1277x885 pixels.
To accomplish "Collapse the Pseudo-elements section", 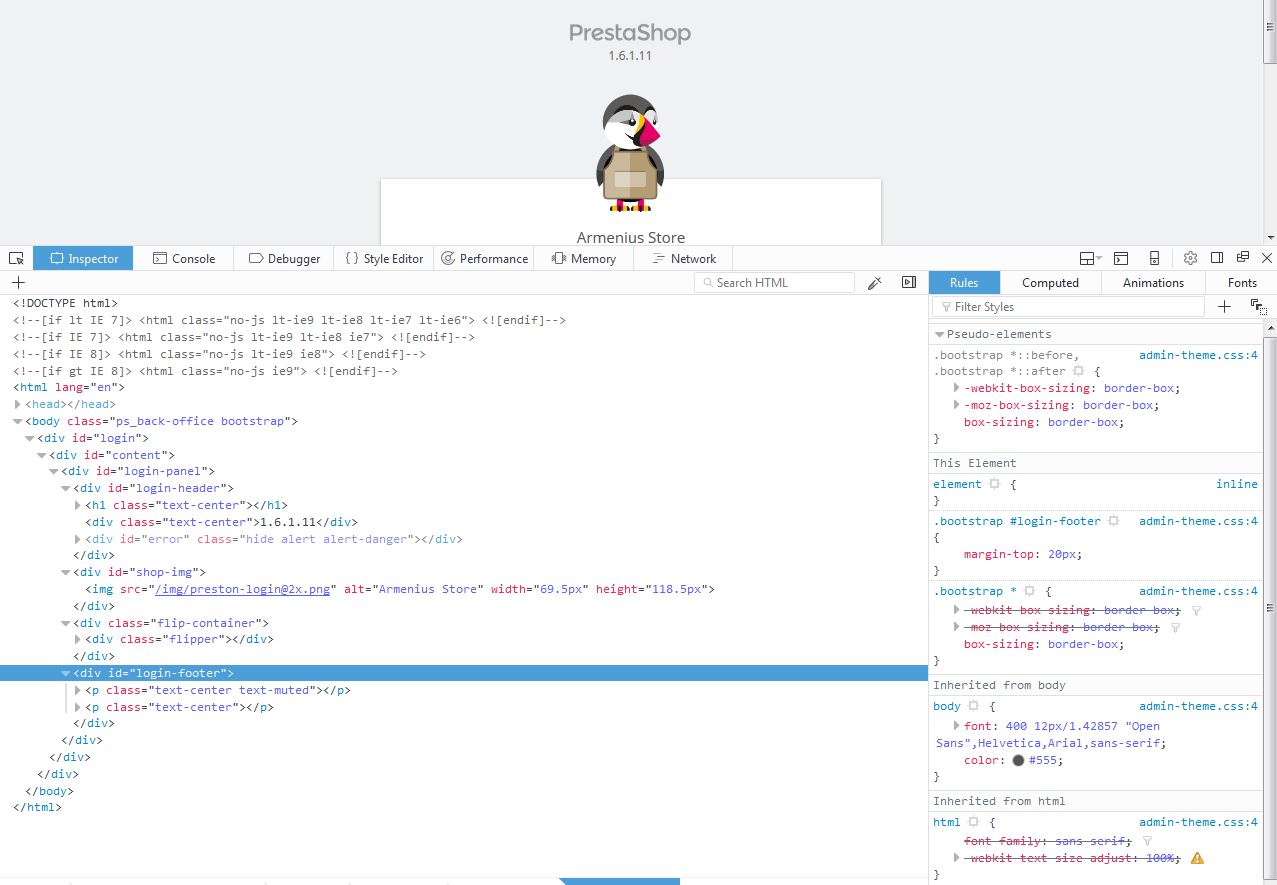I will pyautogui.click(x=939, y=334).
